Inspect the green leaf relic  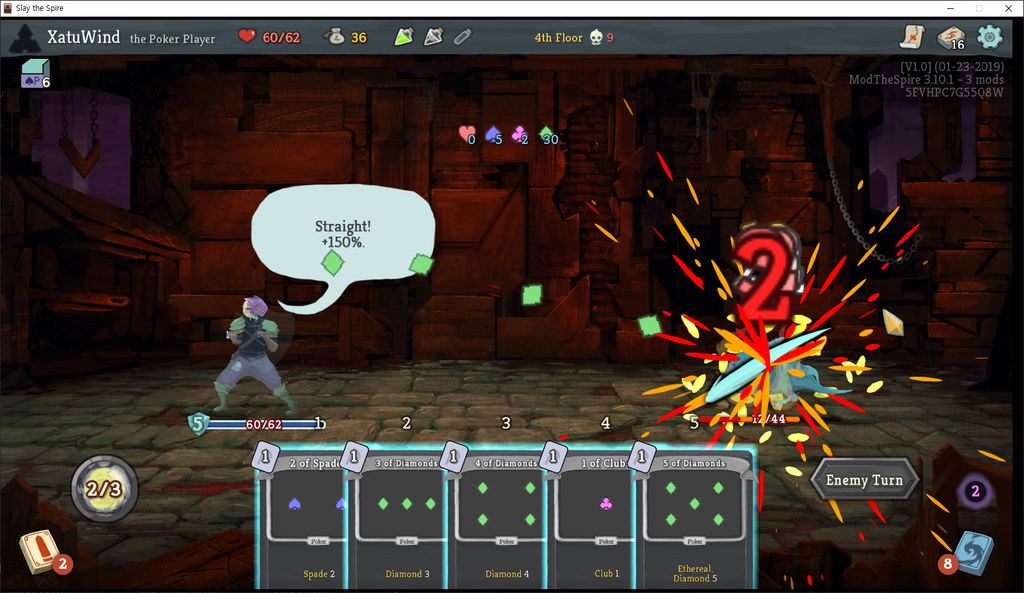tap(404, 36)
